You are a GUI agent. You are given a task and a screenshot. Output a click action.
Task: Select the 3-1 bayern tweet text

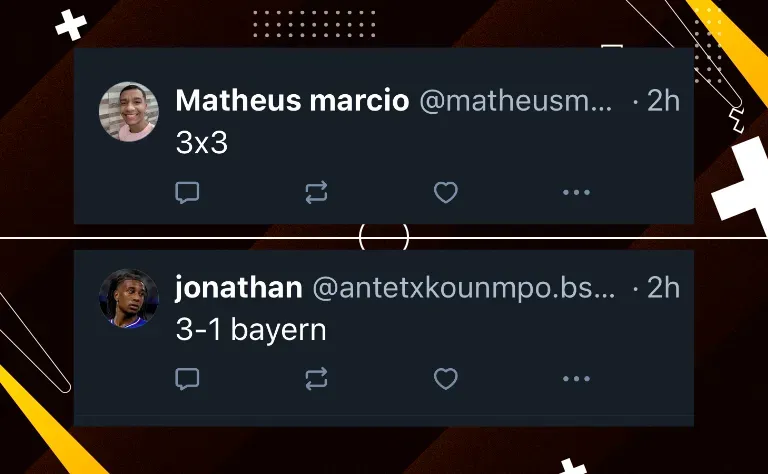(251, 330)
